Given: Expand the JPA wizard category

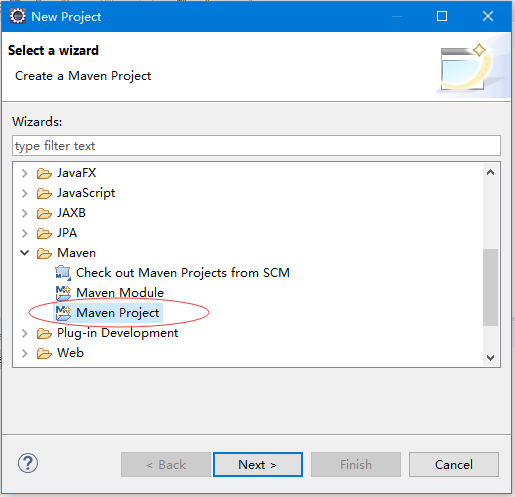Looking at the screenshot, I should click(x=24, y=233).
